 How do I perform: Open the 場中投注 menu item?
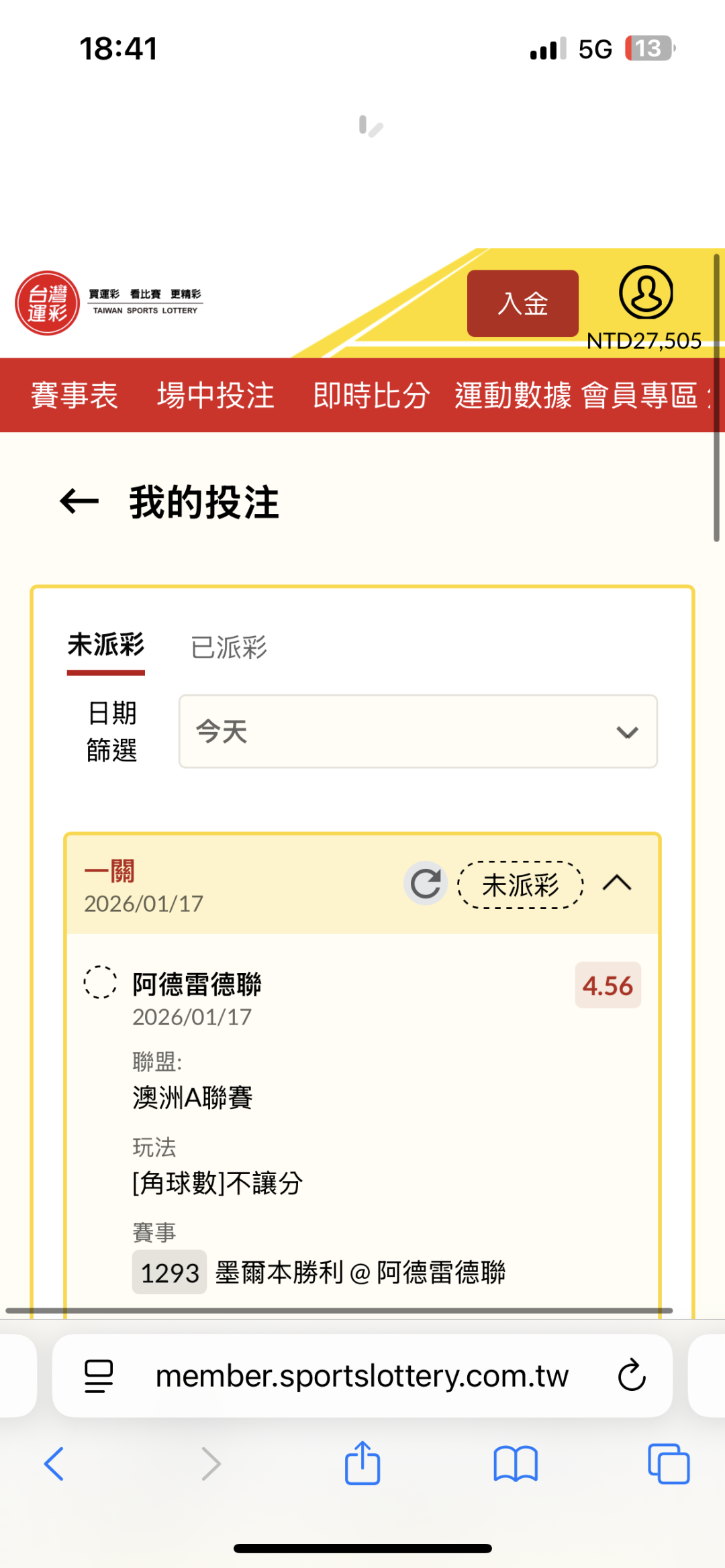click(215, 395)
